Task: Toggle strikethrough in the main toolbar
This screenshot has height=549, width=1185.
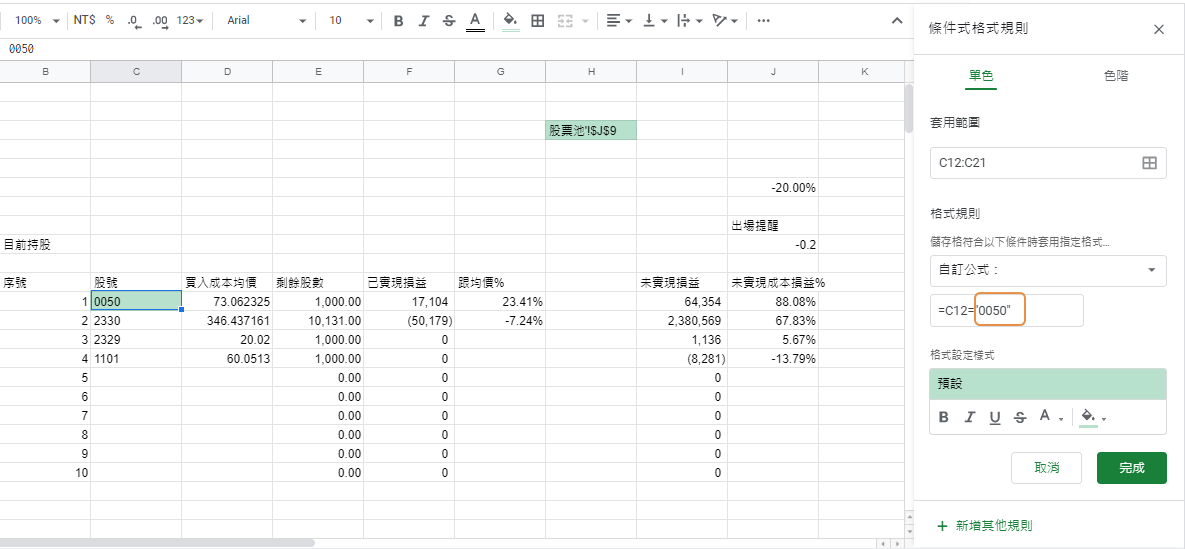Action: coord(448,20)
